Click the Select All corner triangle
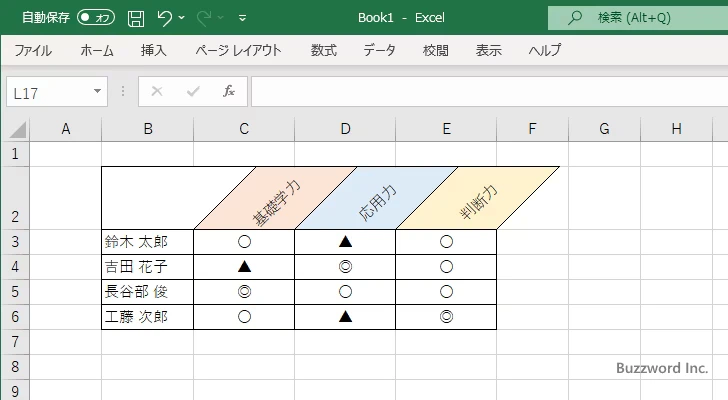728x400 pixels. pos(17,129)
